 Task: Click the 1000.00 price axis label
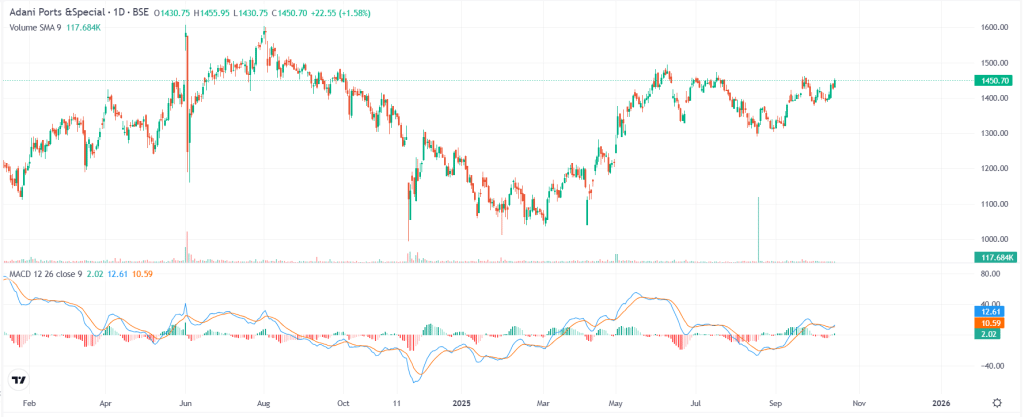coord(993,240)
